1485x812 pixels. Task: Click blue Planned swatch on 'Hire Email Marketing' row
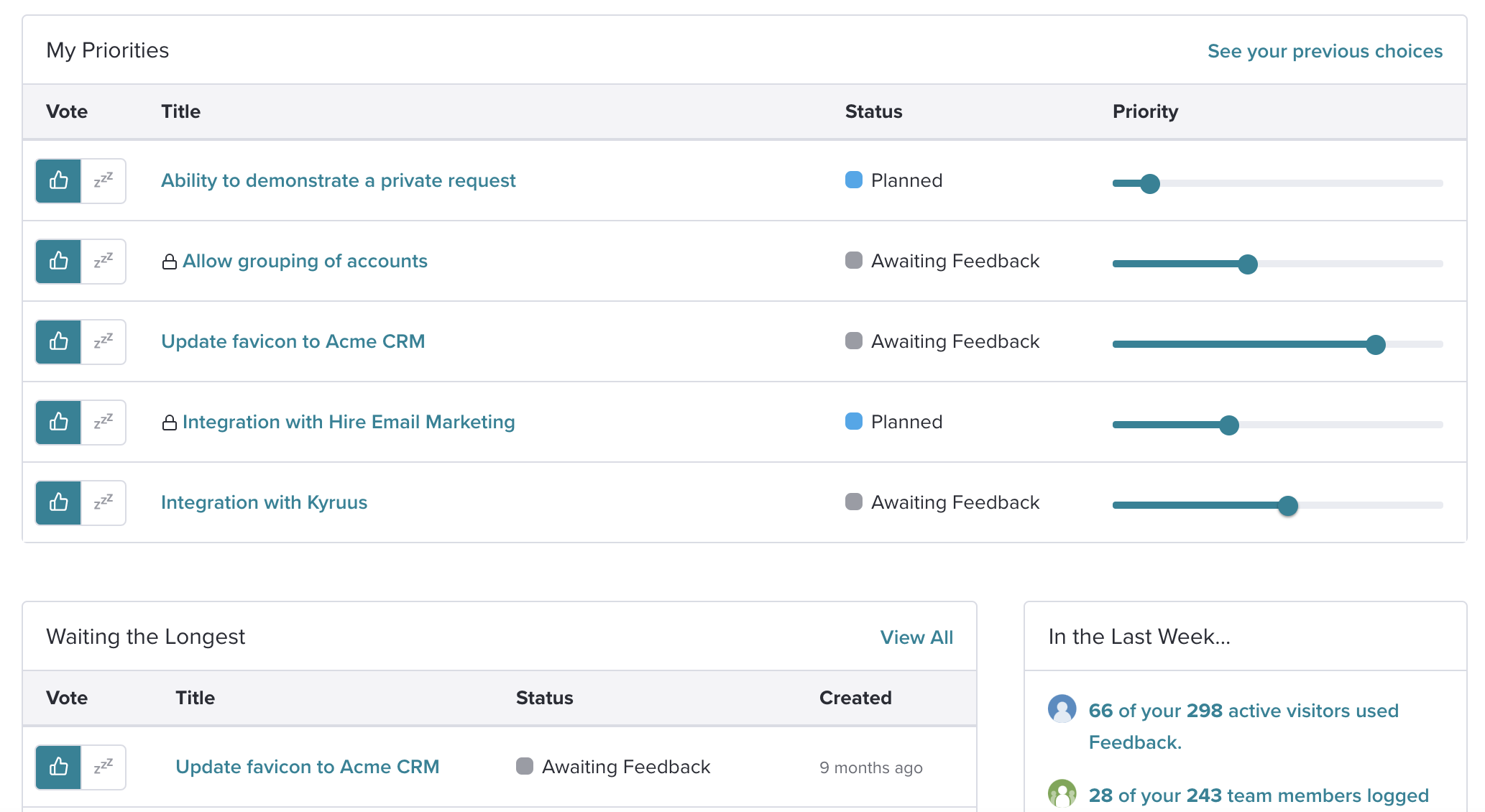coord(854,421)
